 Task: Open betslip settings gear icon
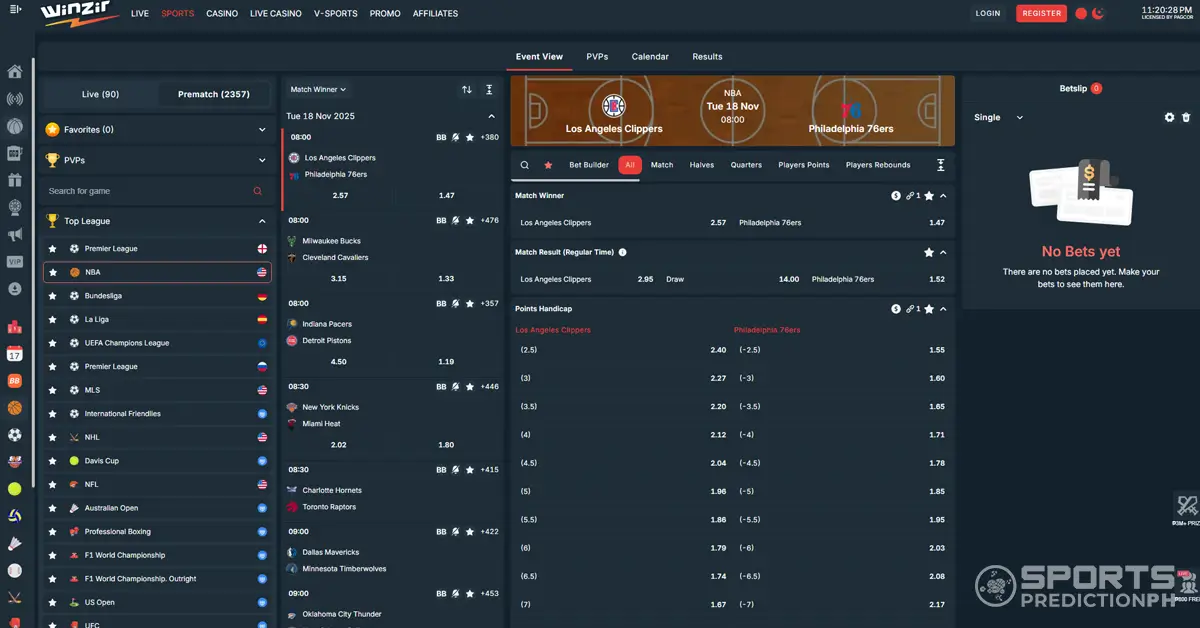(1169, 117)
